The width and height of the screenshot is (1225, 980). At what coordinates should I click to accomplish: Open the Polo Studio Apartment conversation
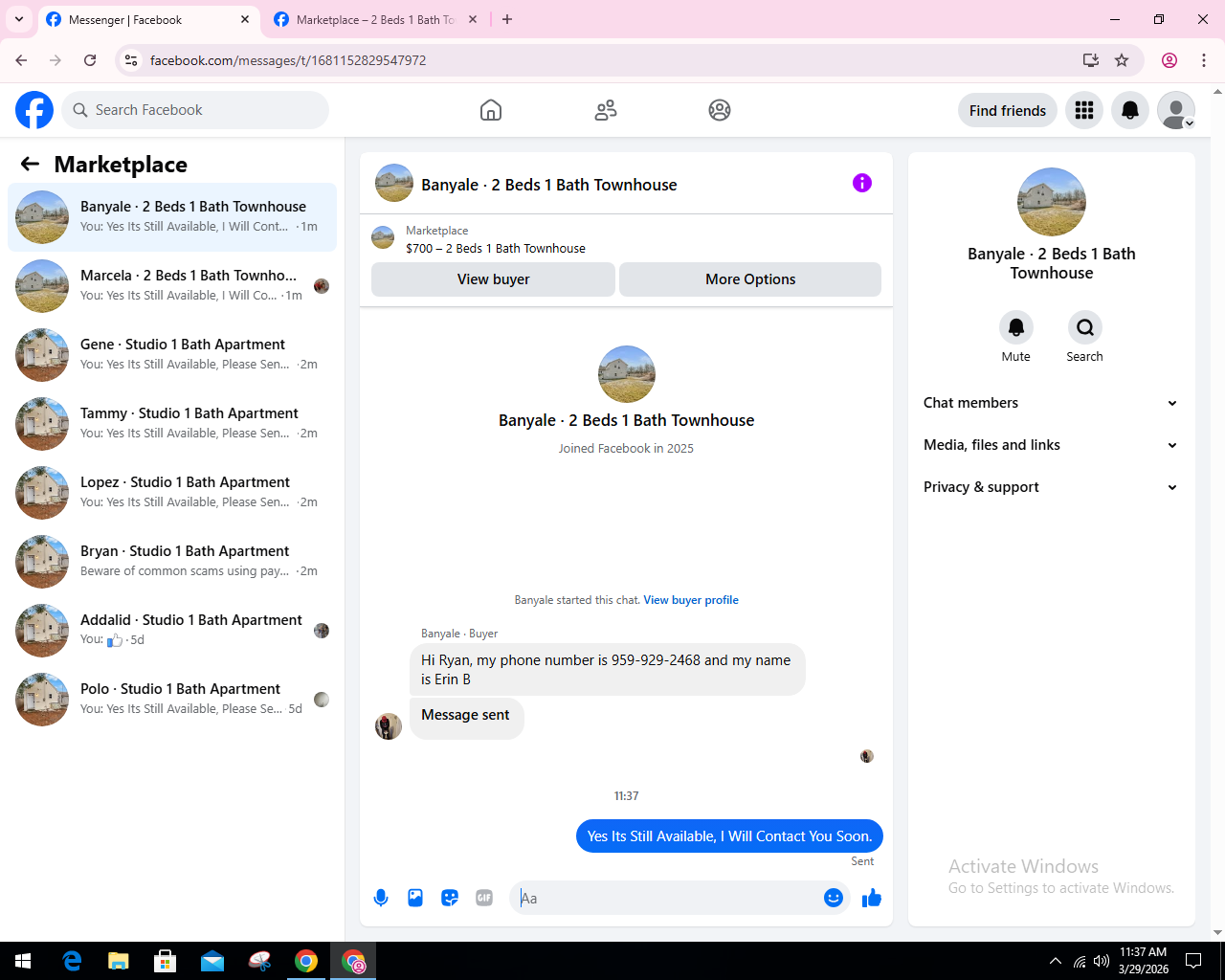(x=172, y=700)
